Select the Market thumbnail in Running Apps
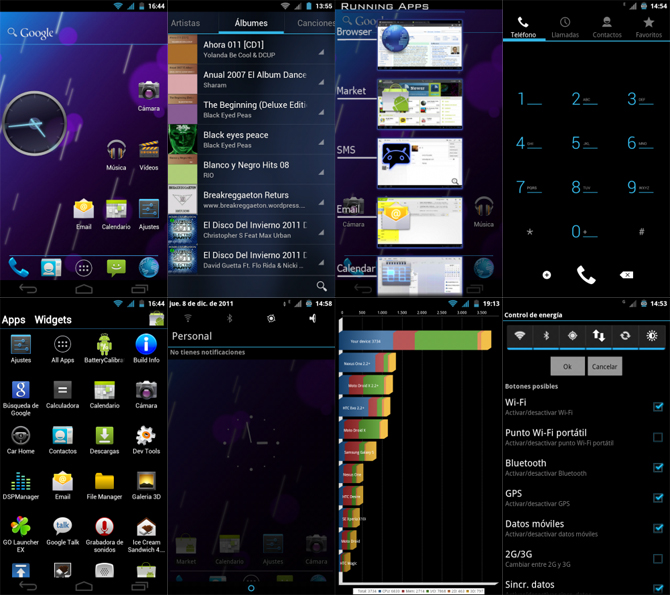670x595 pixels. pos(419,101)
